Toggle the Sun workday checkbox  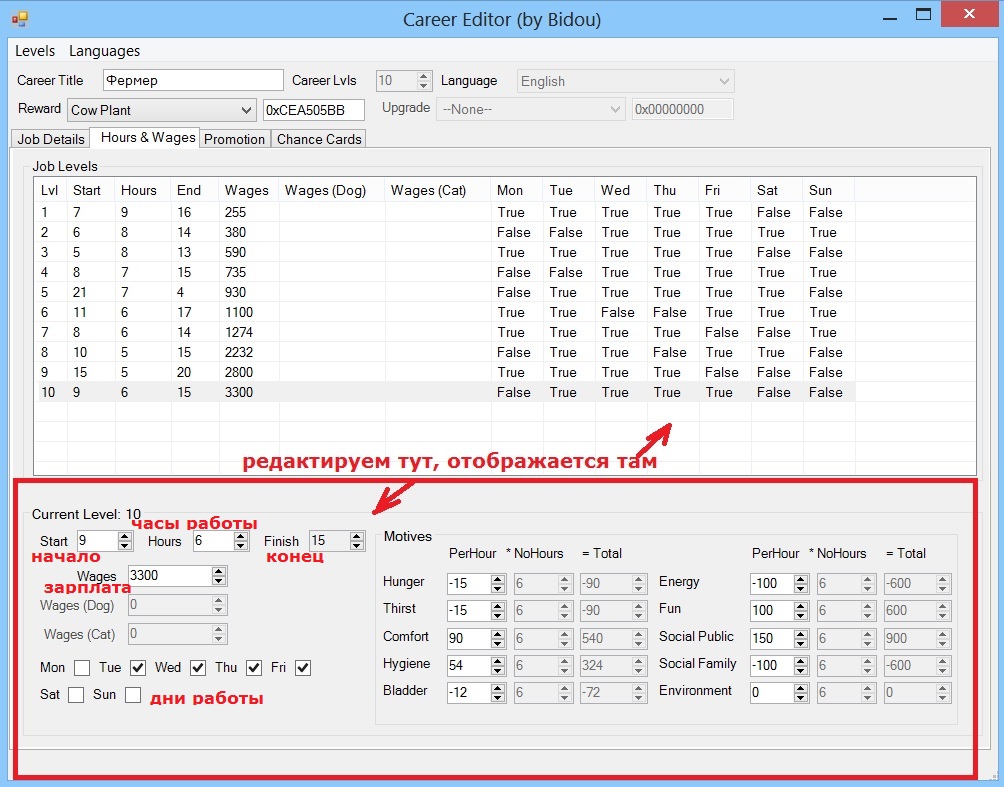point(133,695)
